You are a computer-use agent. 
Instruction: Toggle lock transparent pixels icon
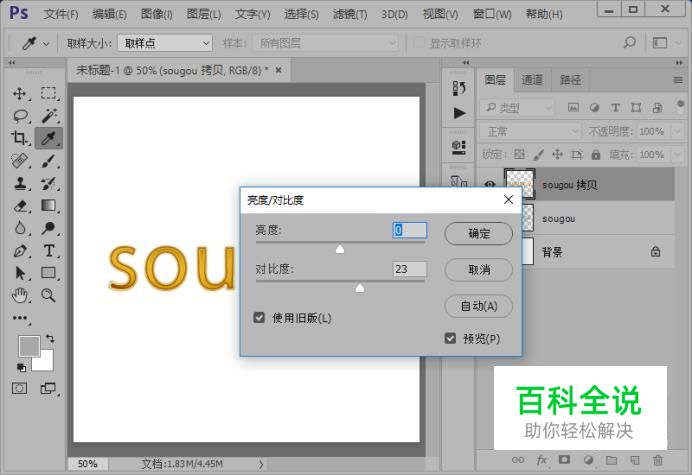[519, 154]
